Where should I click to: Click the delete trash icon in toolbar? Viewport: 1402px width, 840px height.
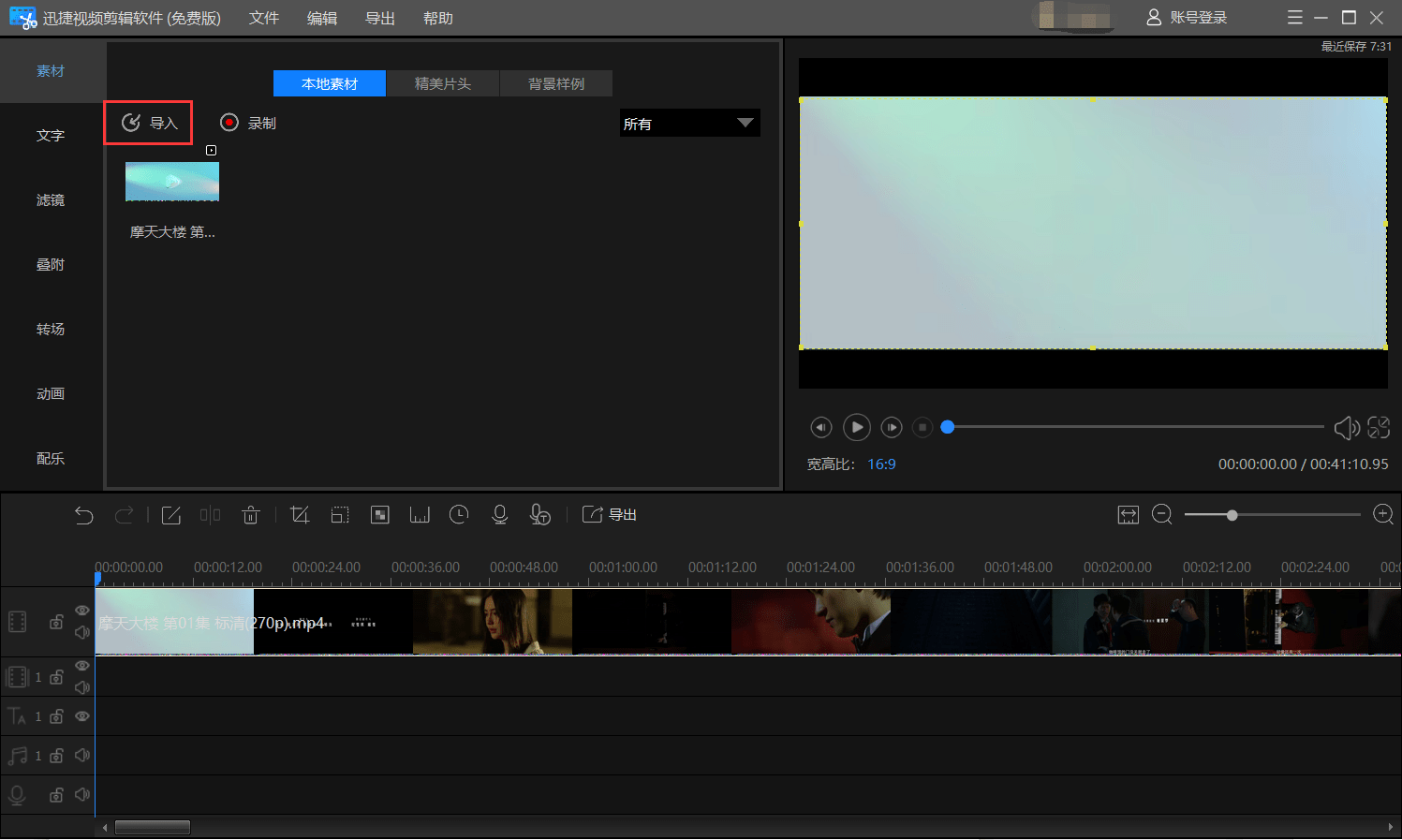(251, 515)
